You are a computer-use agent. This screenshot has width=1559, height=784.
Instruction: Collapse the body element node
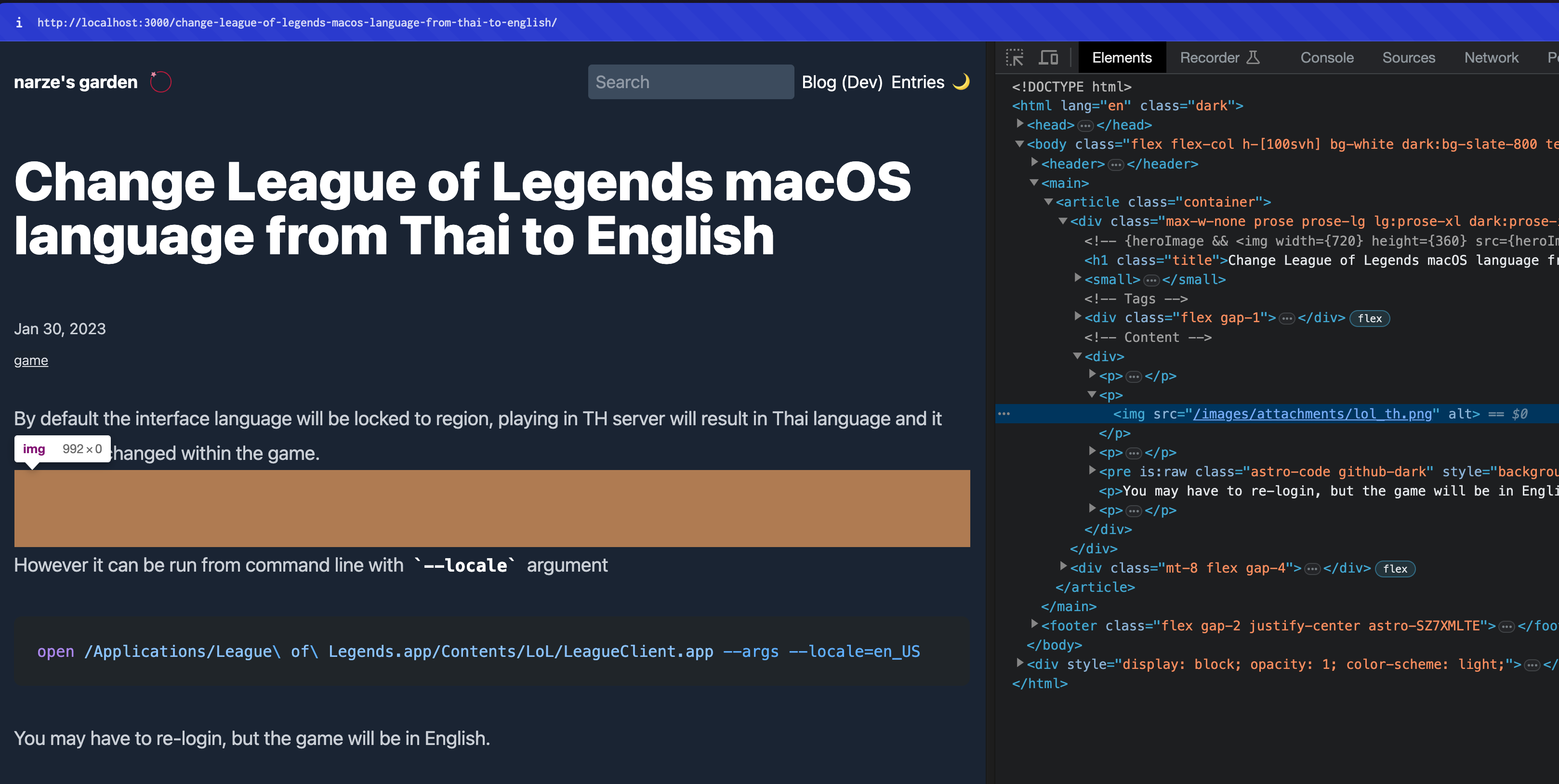point(1020,144)
